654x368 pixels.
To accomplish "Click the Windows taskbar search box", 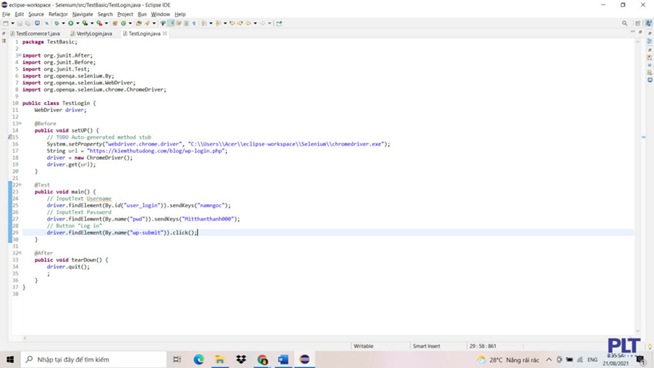I will [x=93, y=359].
